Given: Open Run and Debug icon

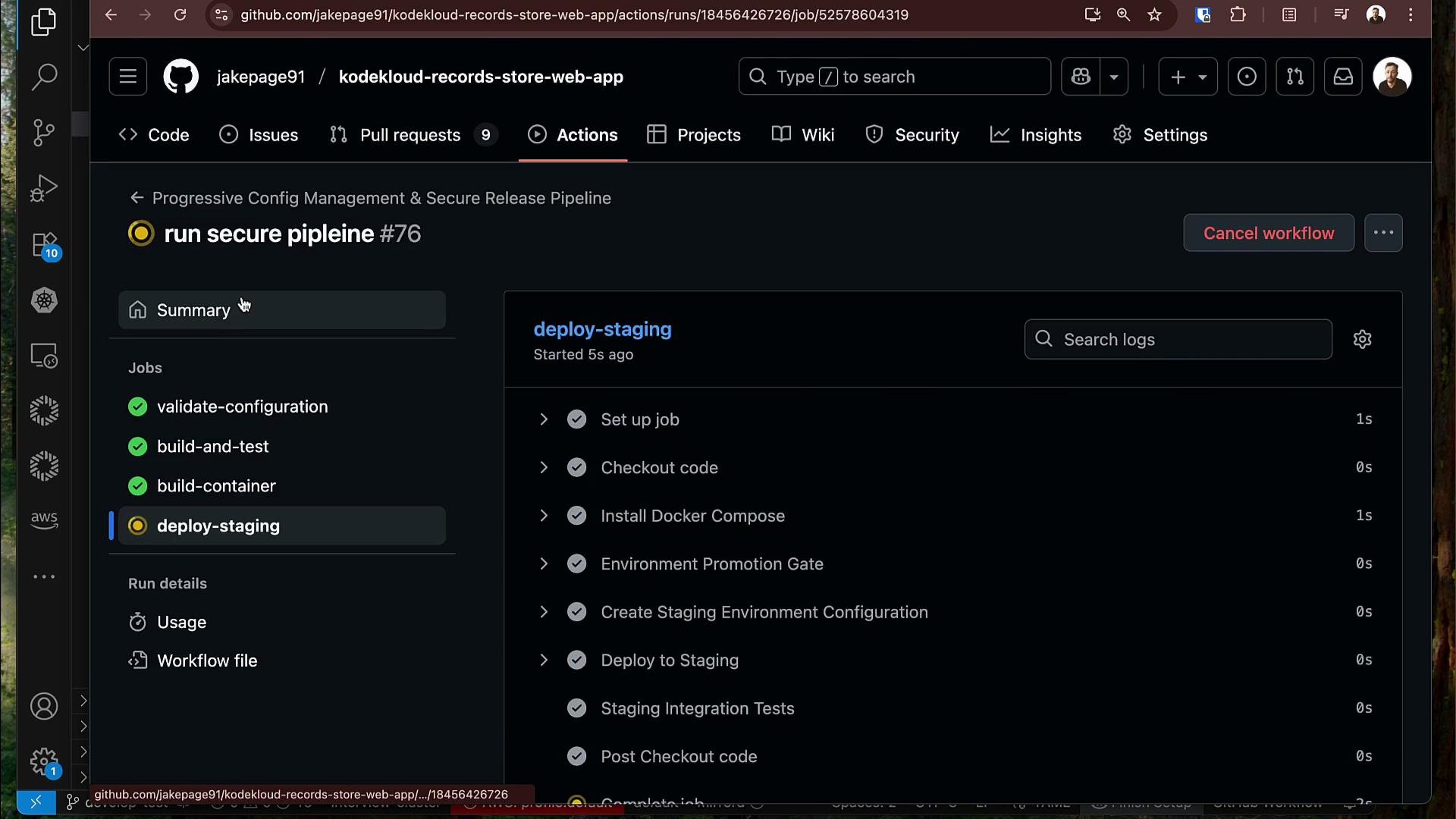Looking at the screenshot, I should click(44, 188).
